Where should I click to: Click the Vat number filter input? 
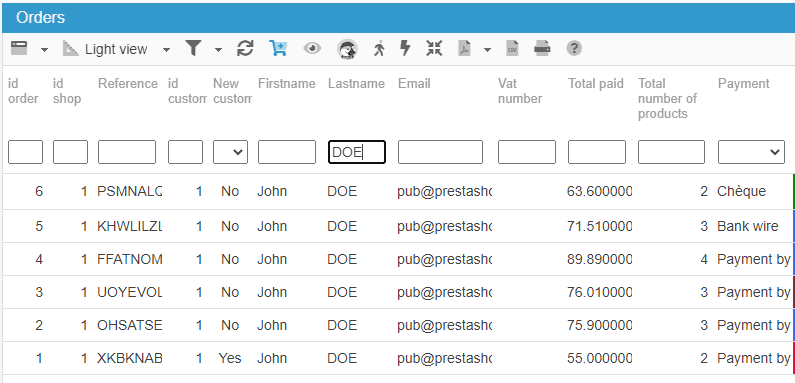tap(527, 152)
